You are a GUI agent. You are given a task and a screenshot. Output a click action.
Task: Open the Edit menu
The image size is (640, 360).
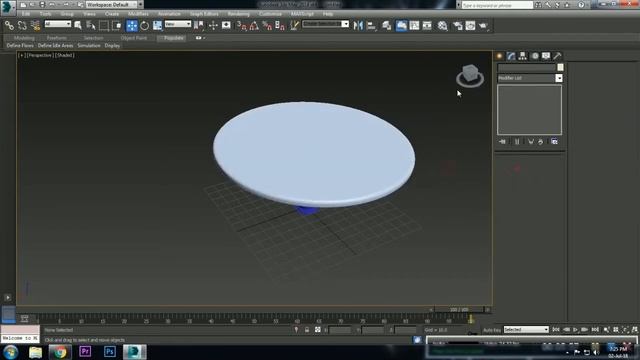click(x=26, y=14)
